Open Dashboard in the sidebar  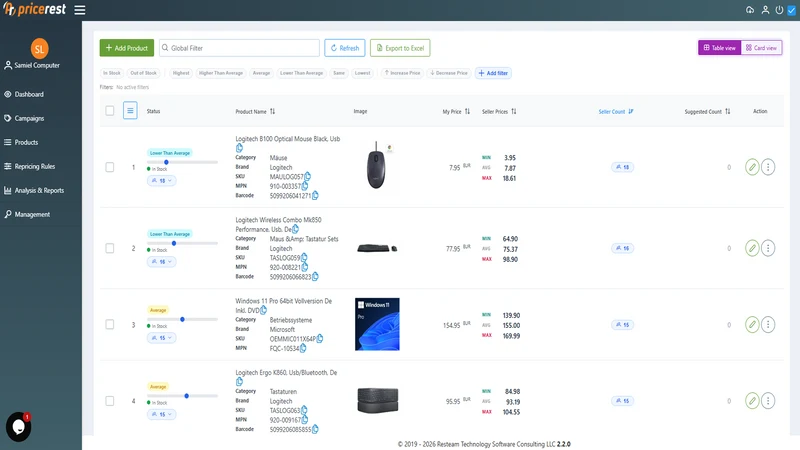click(29, 94)
